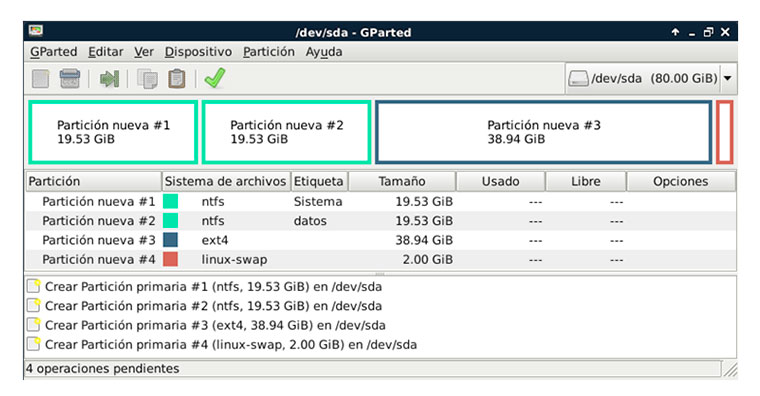Select Partición nueva #3 block in disk map
760x396 pixels.
coord(544,132)
